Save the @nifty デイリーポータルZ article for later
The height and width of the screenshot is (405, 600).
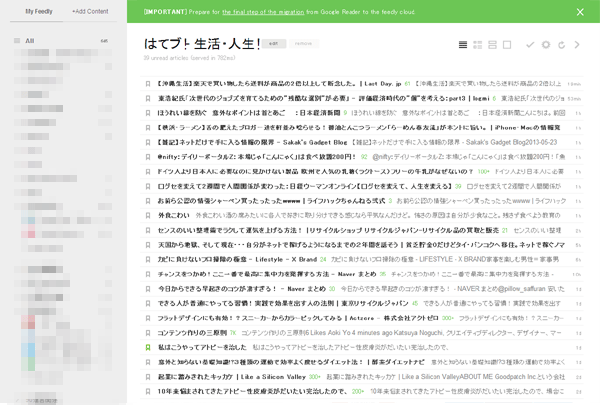[x=148, y=157]
